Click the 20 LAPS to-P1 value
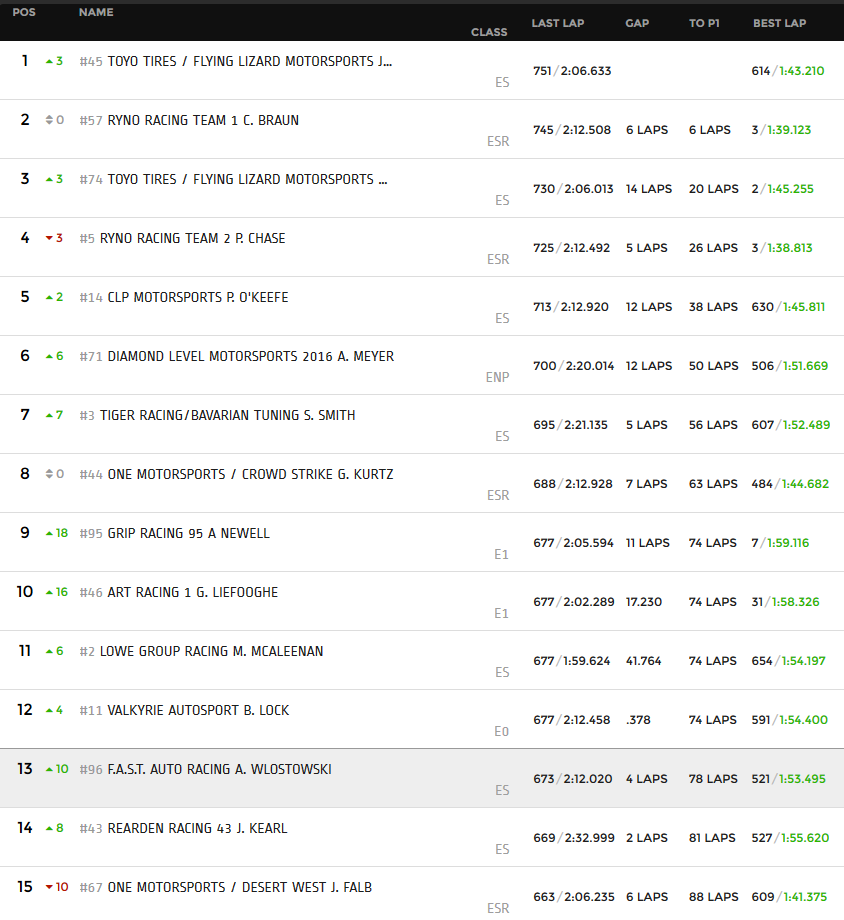 [x=714, y=189]
